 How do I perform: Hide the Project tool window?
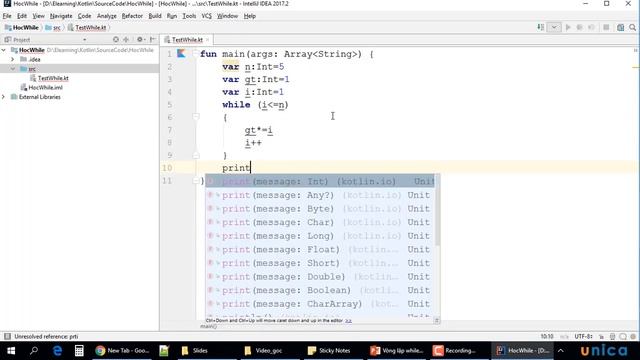click(x=153, y=40)
